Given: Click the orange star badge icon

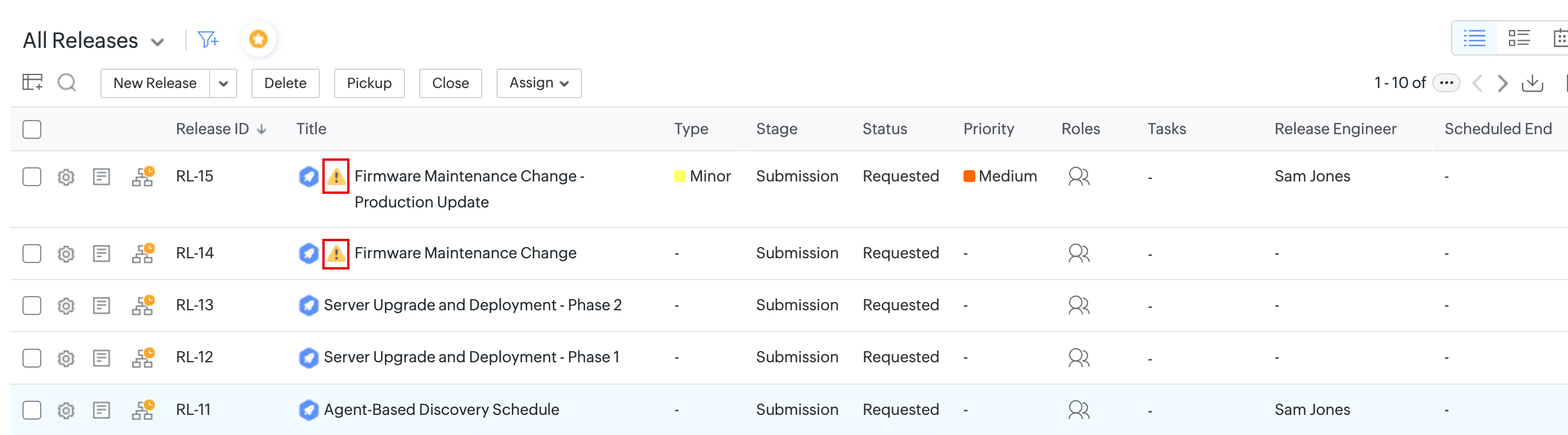Looking at the screenshot, I should click(259, 40).
